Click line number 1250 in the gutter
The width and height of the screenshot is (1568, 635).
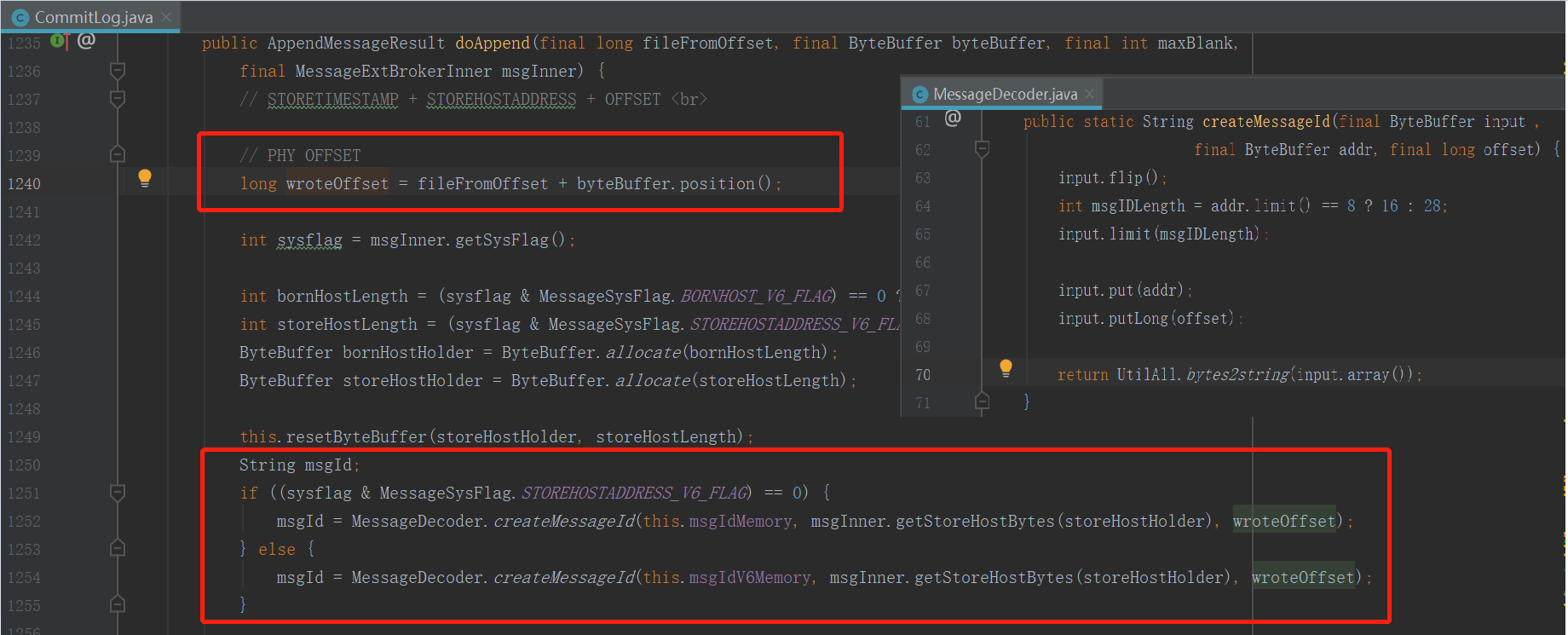coord(24,465)
